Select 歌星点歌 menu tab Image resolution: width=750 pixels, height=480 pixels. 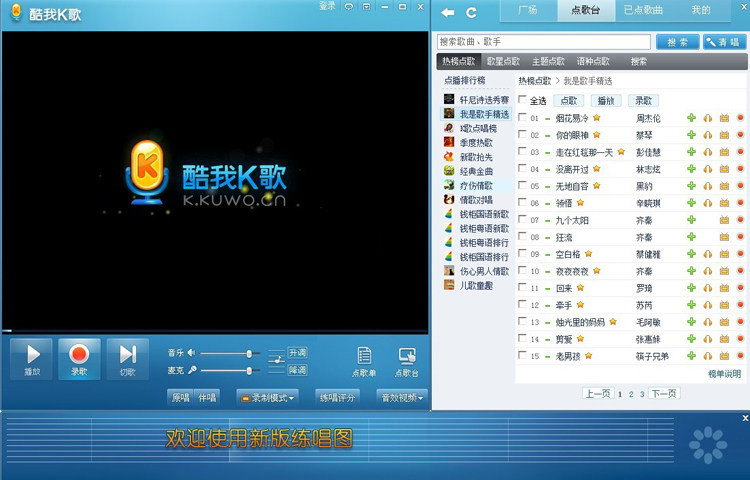pos(503,61)
